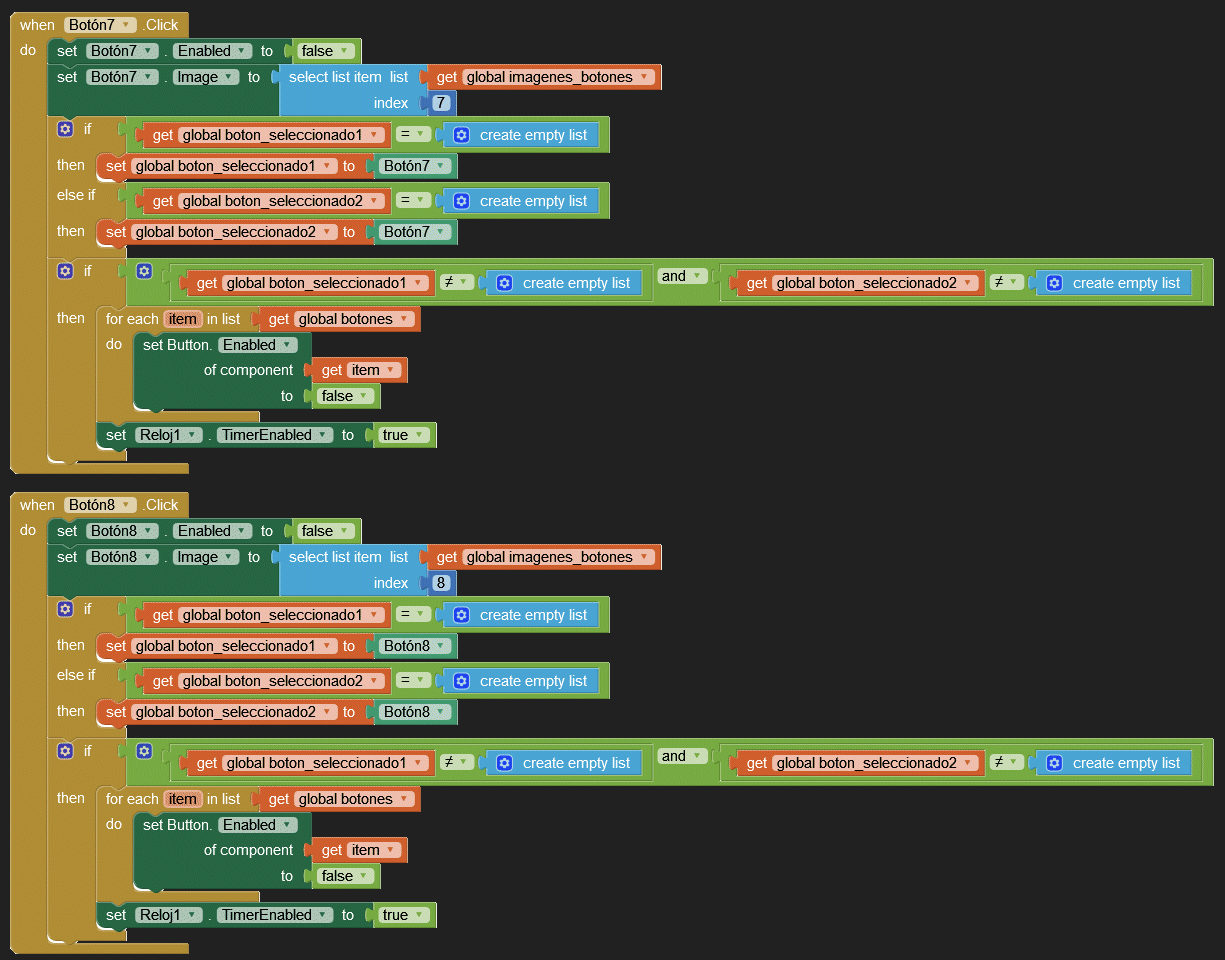Open the mutator gear on Botón7's and block

[x=144, y=271]
